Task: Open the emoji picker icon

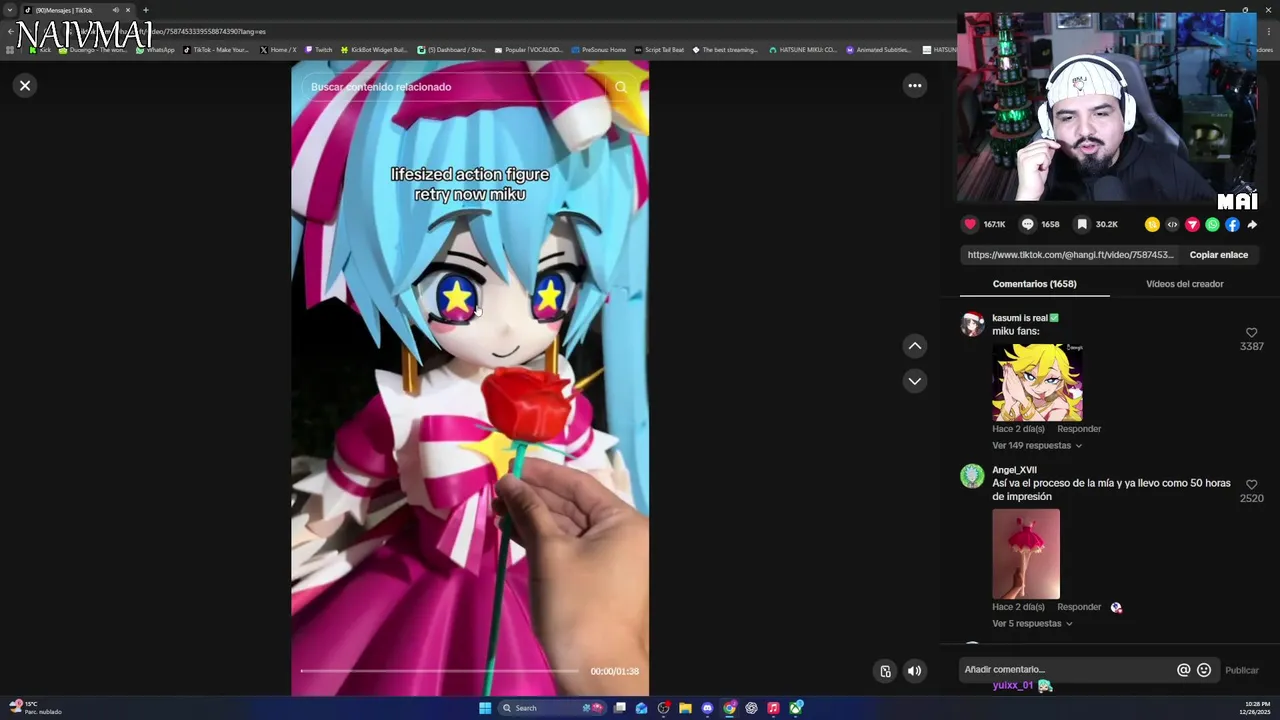Action: point(1204,670)
